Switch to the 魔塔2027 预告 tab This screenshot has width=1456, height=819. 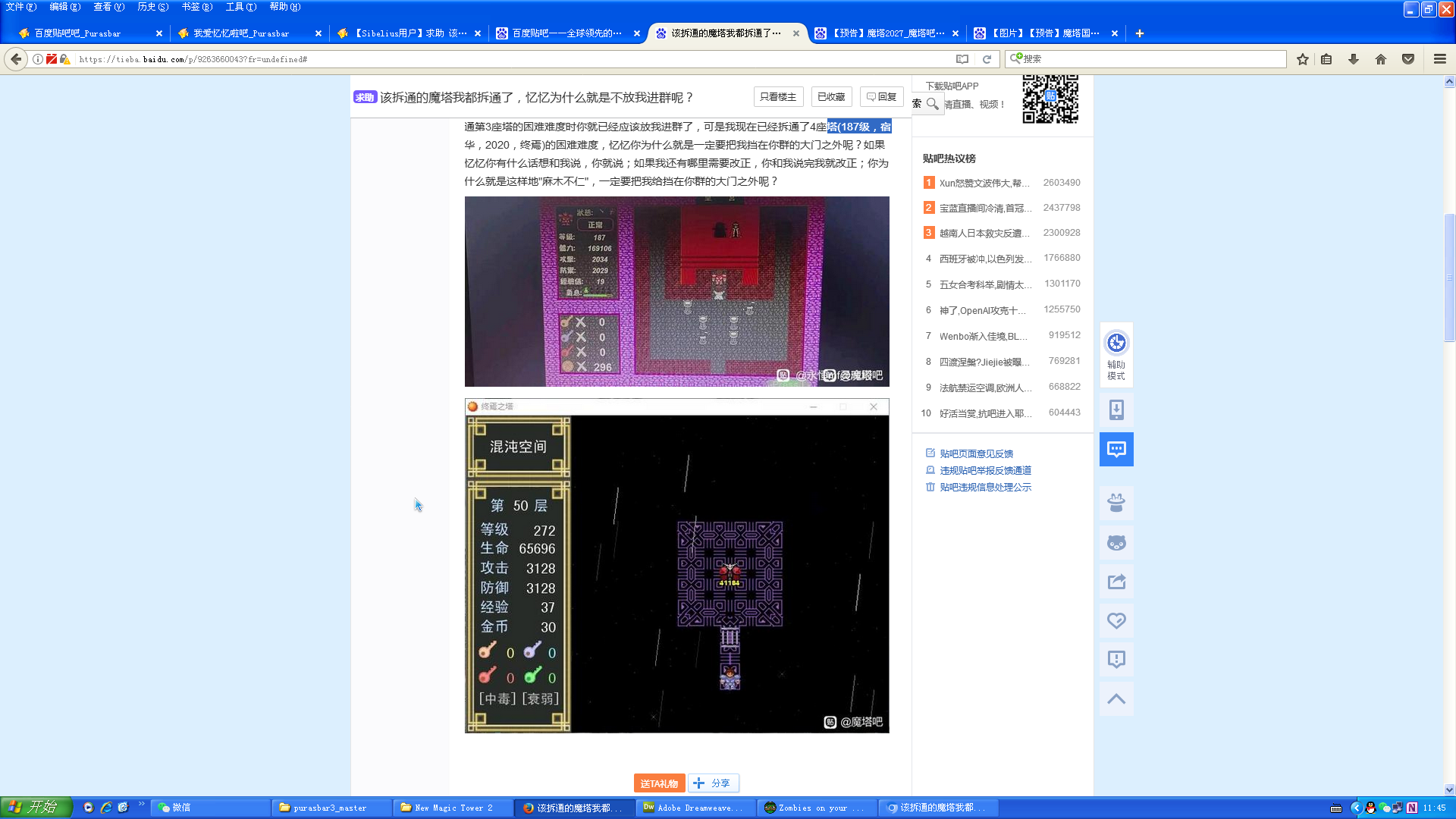point(886,33)
